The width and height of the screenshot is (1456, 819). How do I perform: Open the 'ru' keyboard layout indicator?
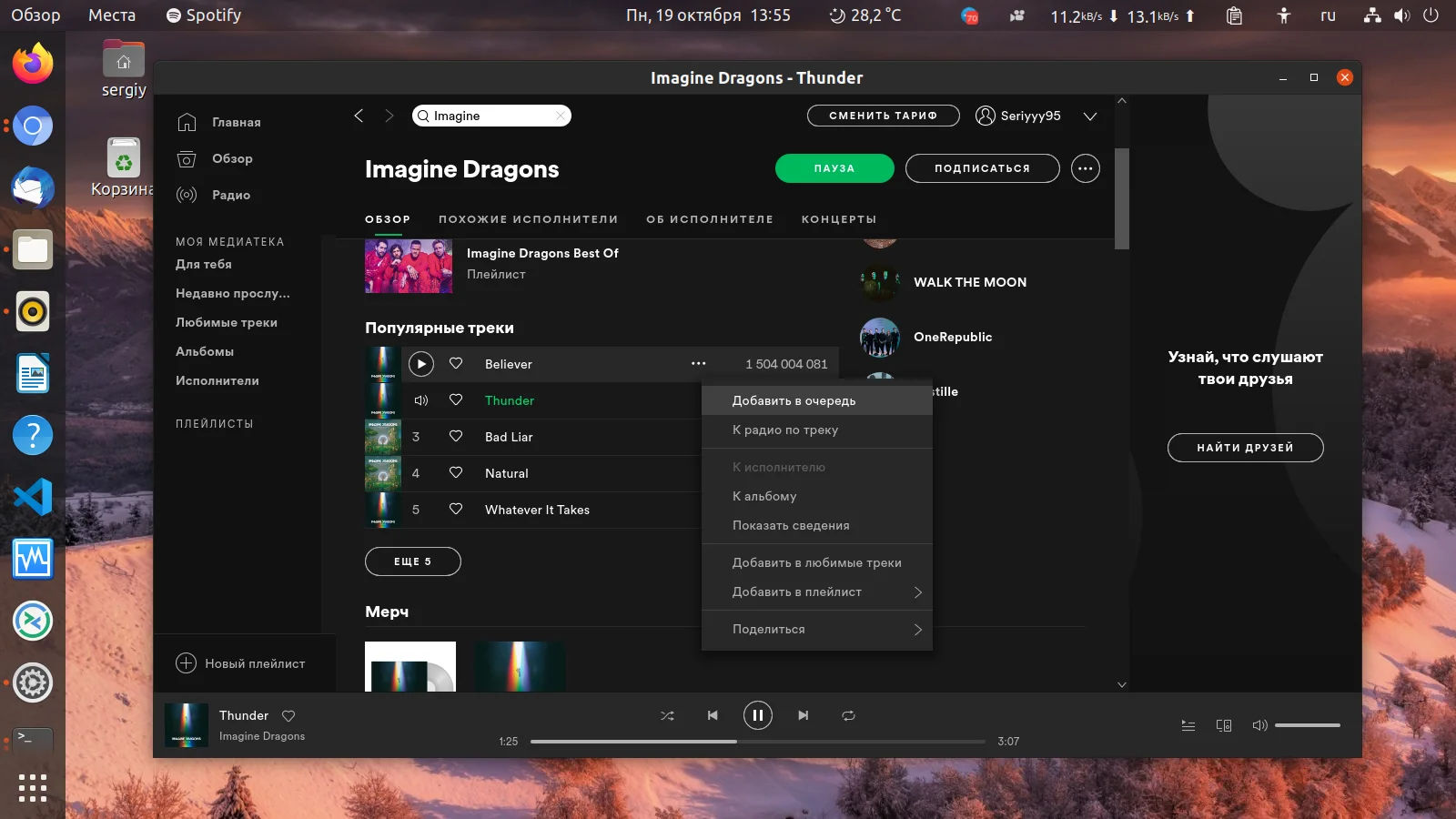coord(1328,15)
